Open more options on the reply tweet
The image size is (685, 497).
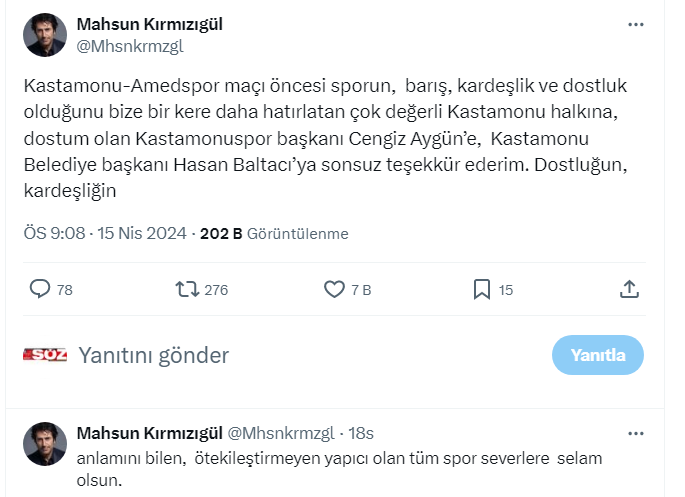[635, 434]
